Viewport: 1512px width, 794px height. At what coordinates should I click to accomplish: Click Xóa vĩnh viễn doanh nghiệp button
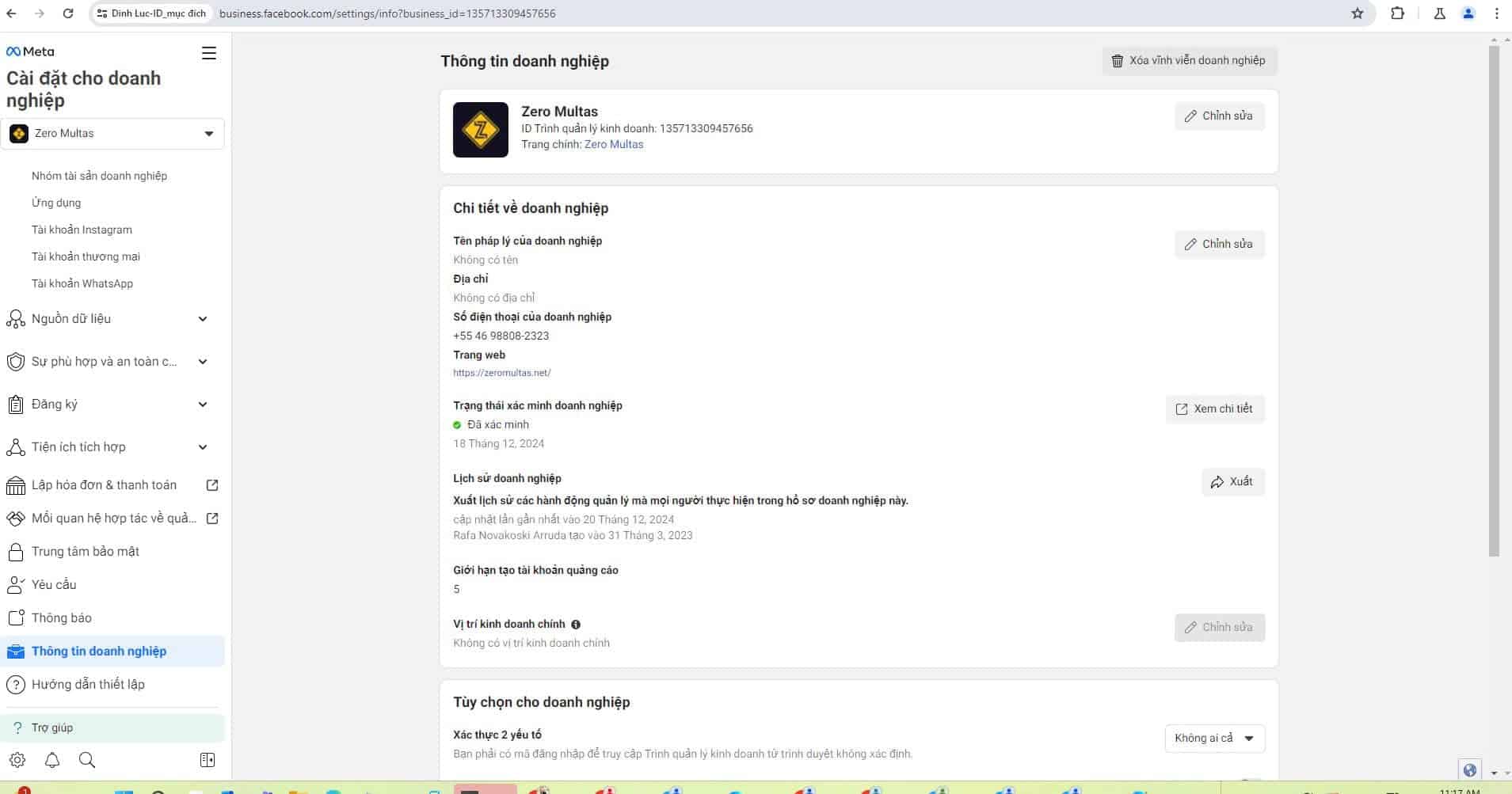coord(1189,61)
